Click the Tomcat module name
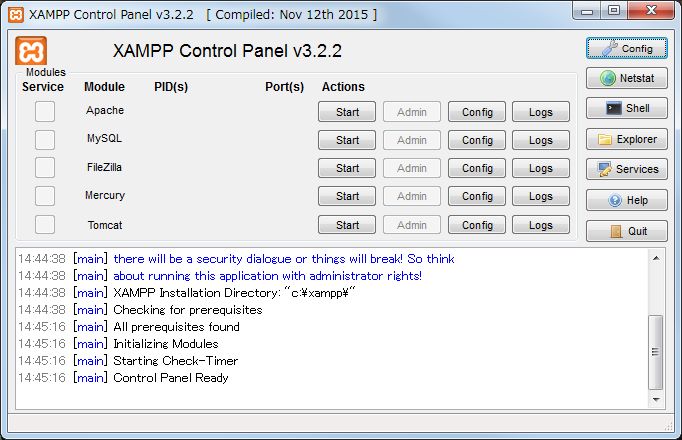 105,225
